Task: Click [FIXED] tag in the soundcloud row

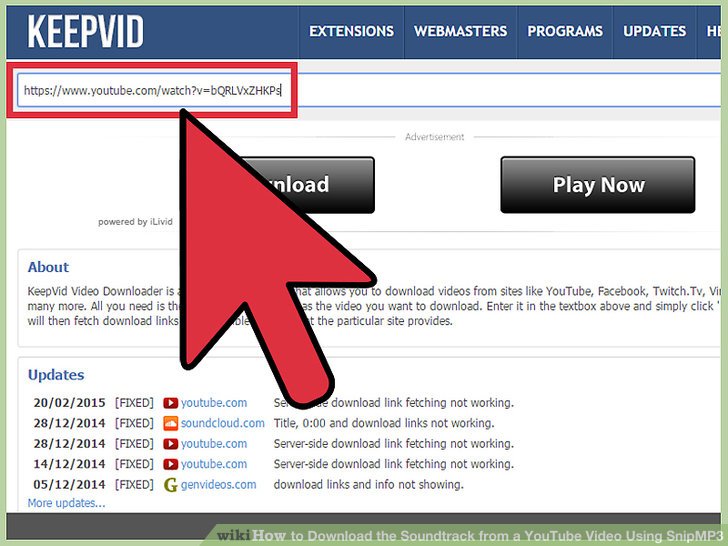Action: pyautogui.click(x=134, y=423)
